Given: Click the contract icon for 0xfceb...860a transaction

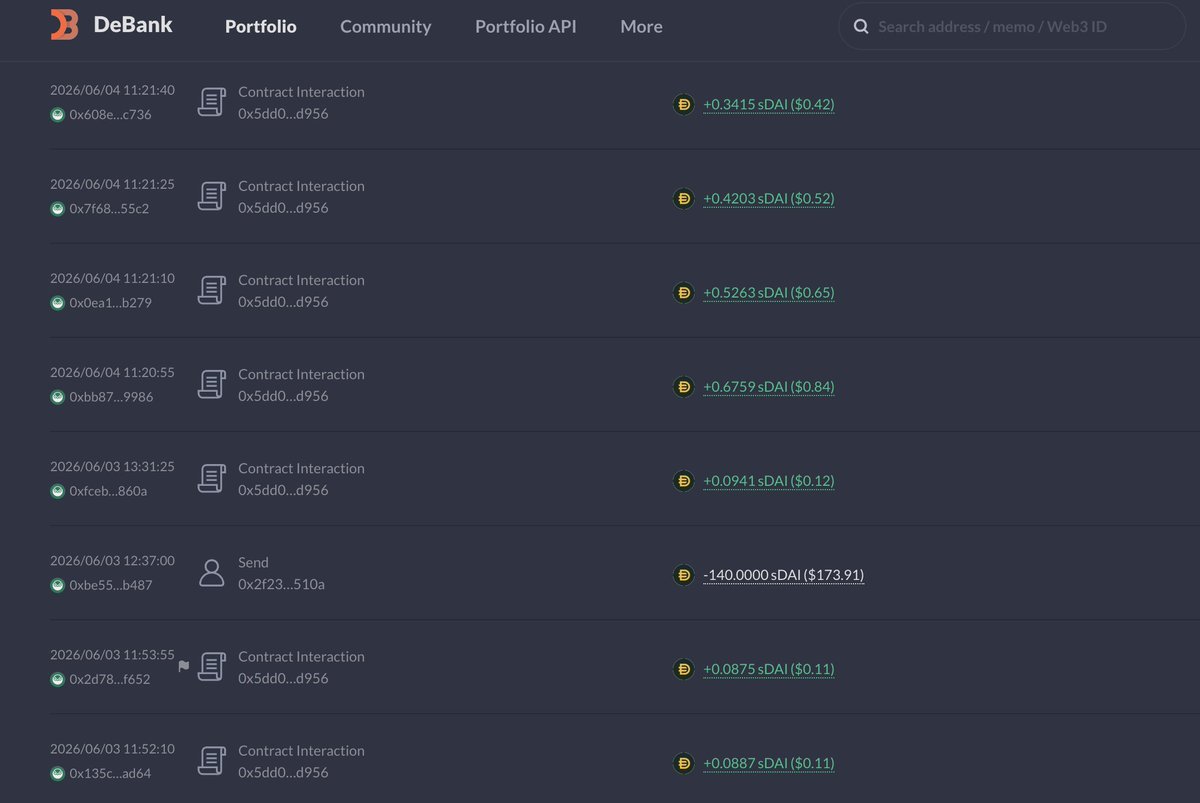Looking at the screenshot, I should 211,478.
